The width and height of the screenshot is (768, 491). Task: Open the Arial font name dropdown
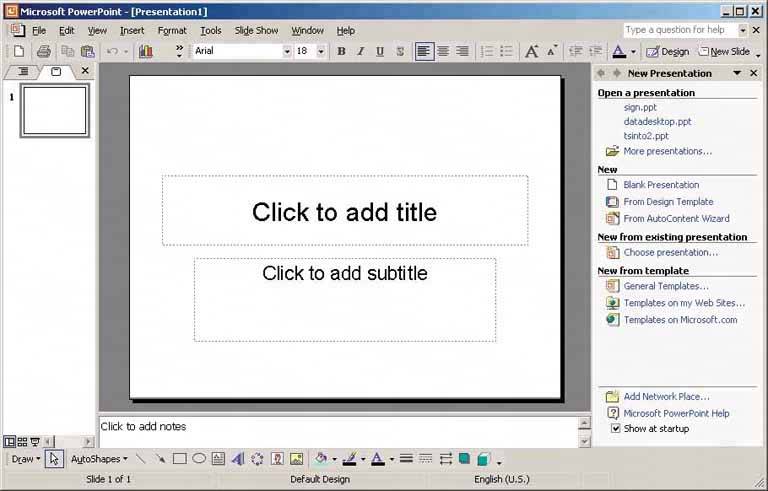coord(287,51)
